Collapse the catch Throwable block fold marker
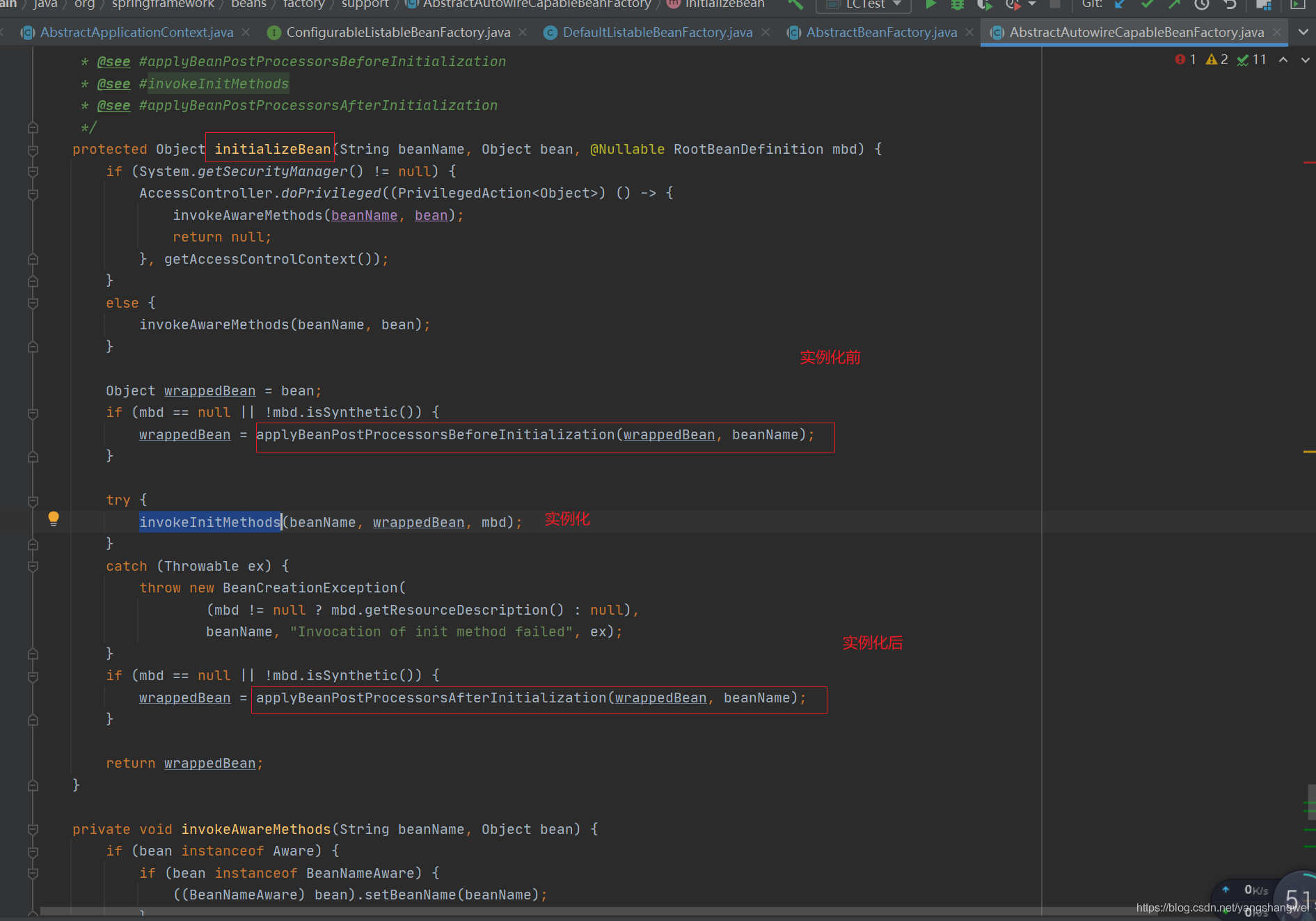Viewport: 1316px width, 921px height. 33,567
